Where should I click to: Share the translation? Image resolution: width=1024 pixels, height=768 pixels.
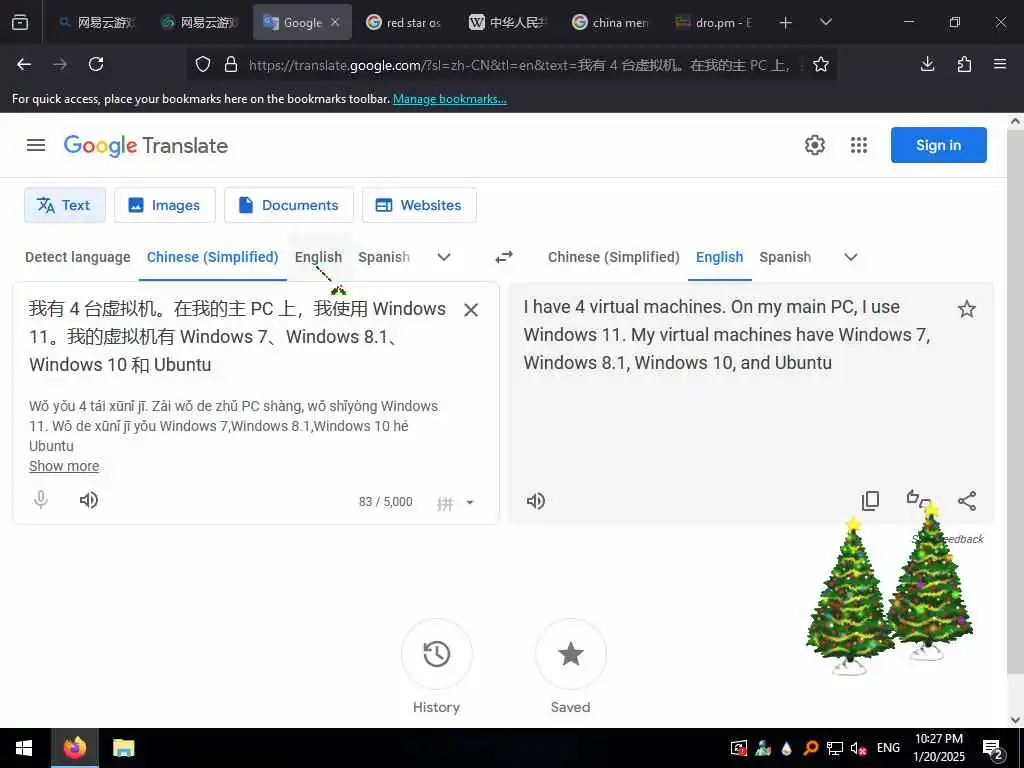[x=967, y=501]
